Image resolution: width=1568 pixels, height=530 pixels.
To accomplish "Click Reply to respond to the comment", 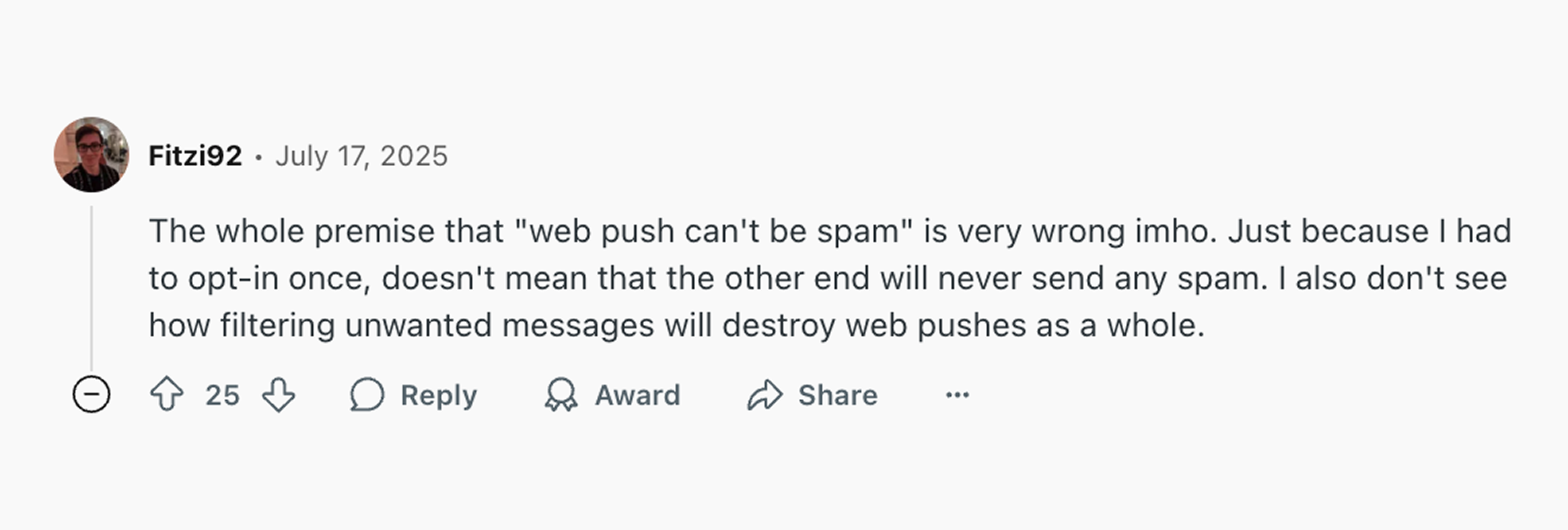I will tap(415, 395).
